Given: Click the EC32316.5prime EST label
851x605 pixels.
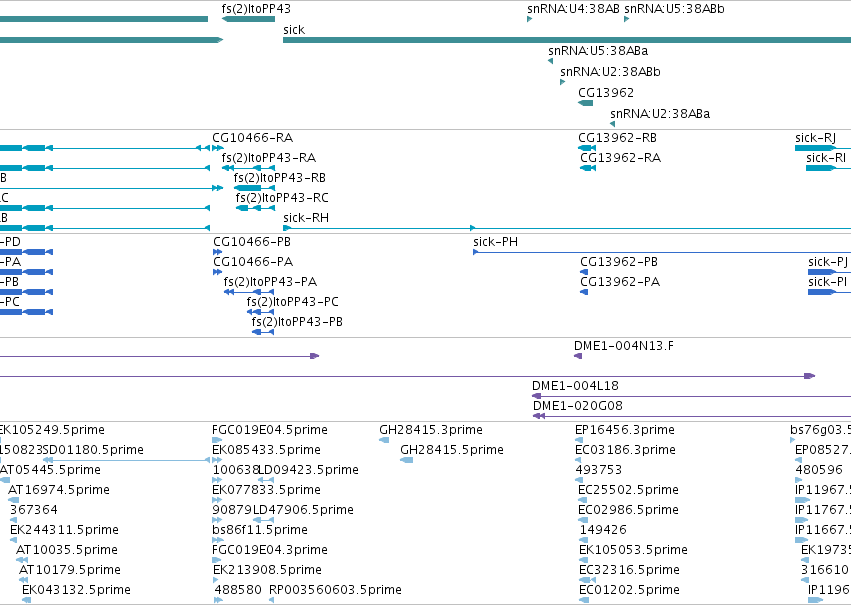Looking at the screenshot, I should (629, 570).
